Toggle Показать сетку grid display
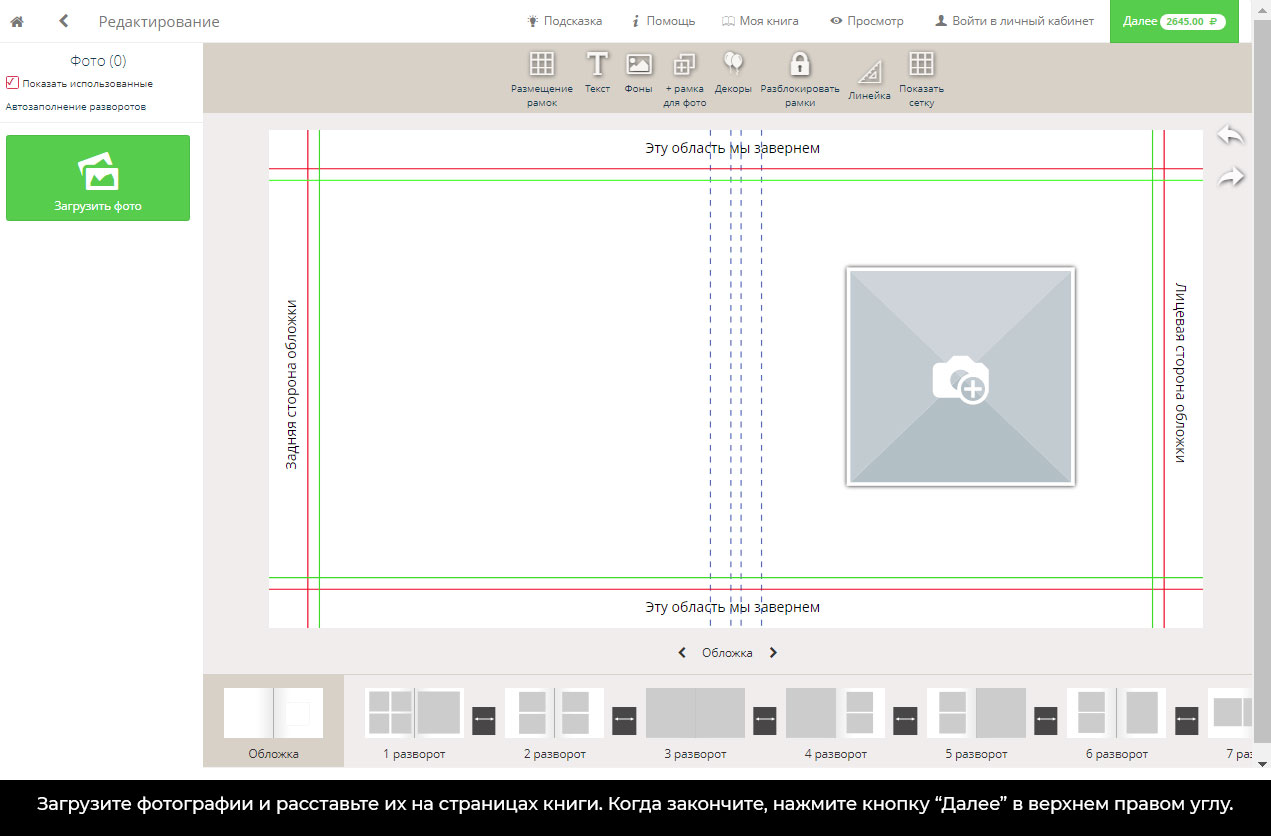1271x836 pixels. [921, 66]
